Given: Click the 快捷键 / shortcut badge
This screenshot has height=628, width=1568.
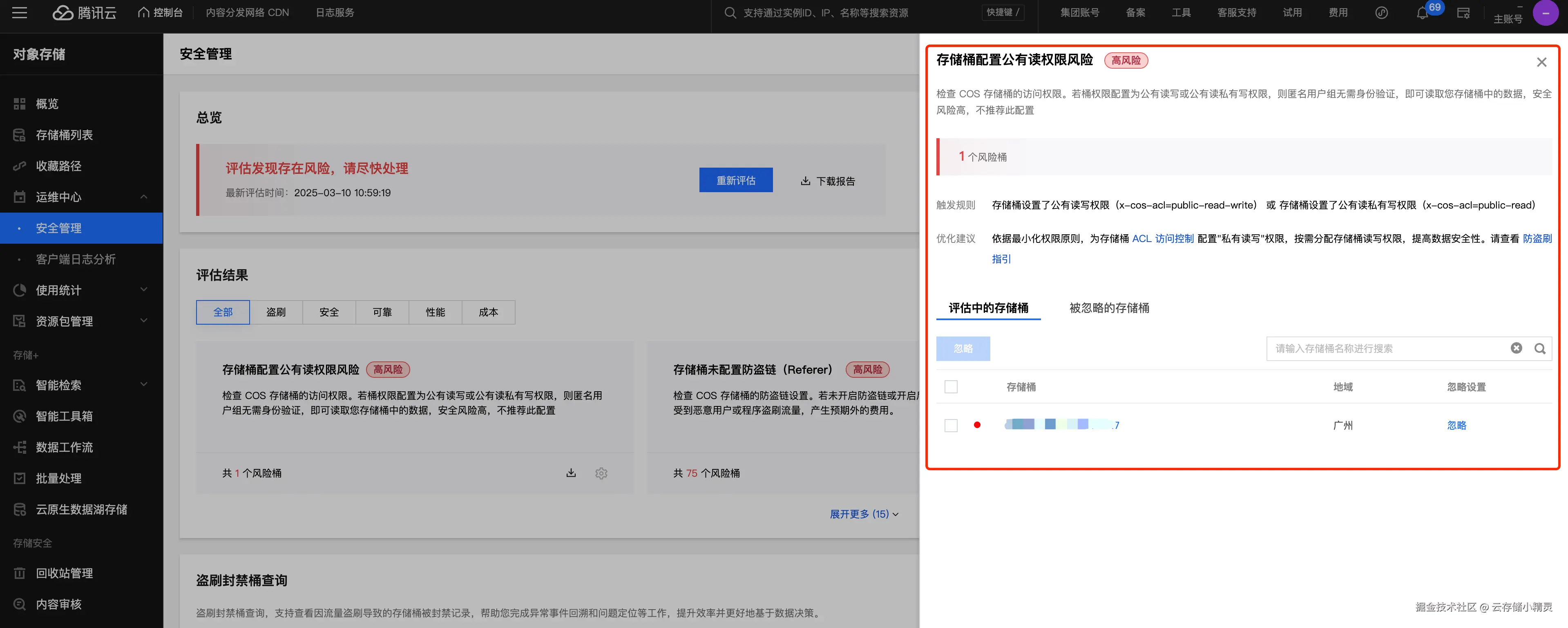Looking at the screenshot, I should [x=1003, y=13].
